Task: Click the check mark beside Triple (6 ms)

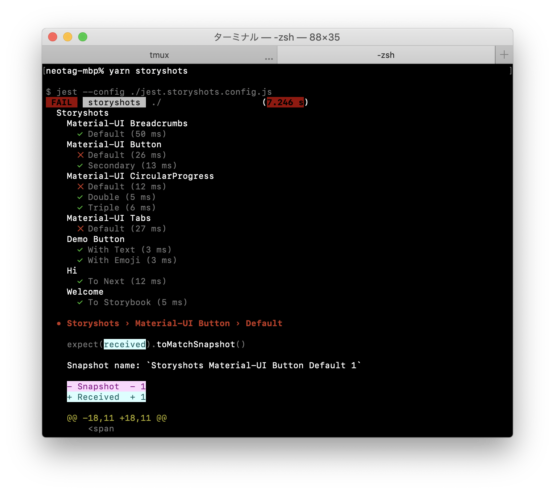Action: pyautogui.click(x=80, y=208)
